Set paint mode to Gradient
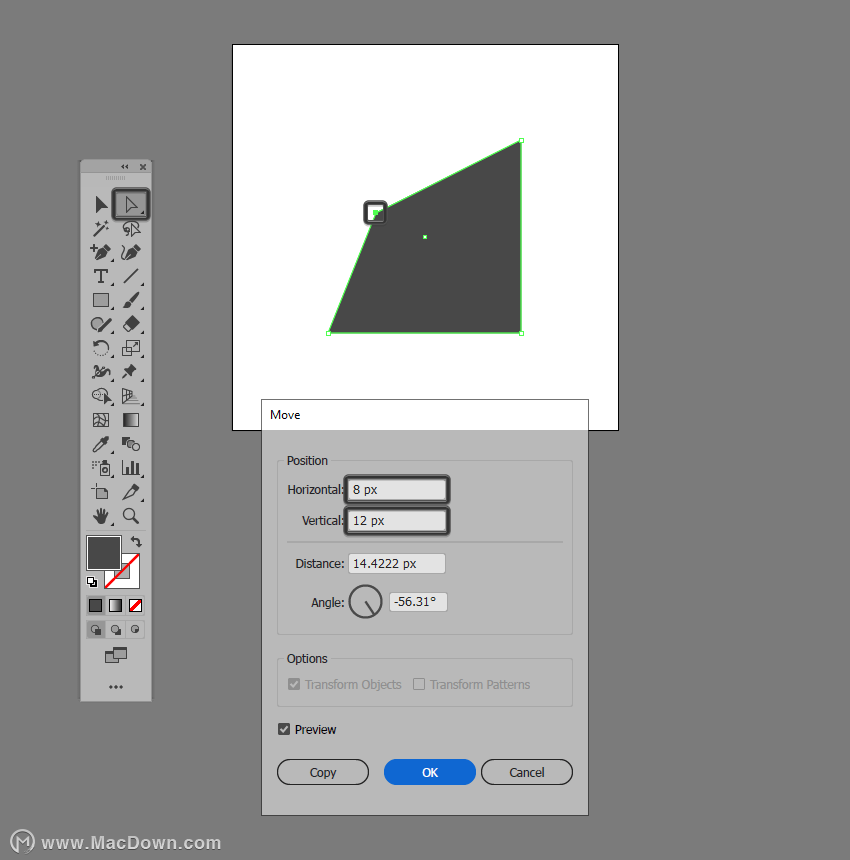Viewport: 850px width, 860px height. point(115,605)
